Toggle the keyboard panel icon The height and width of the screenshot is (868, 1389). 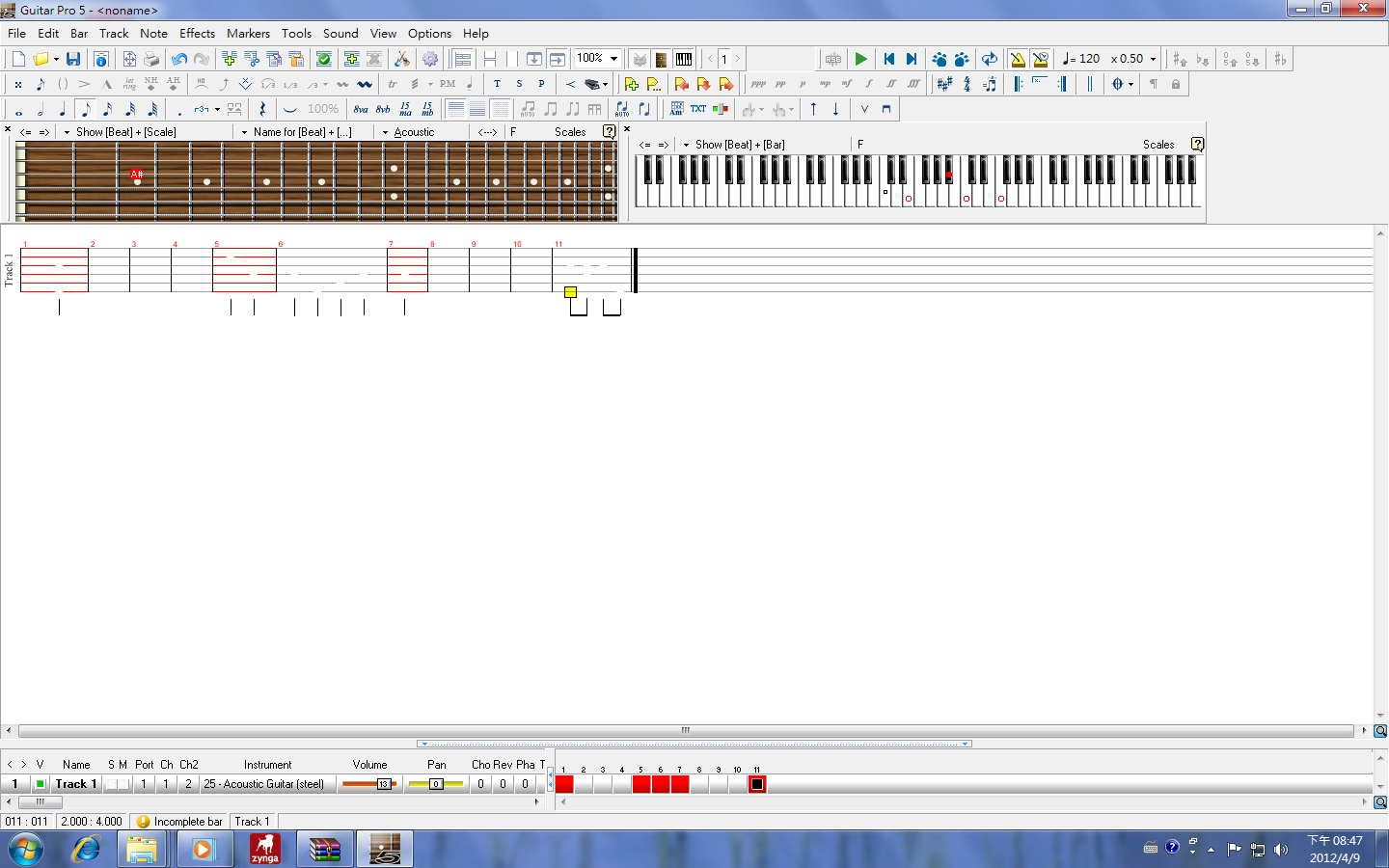point(684,59)
